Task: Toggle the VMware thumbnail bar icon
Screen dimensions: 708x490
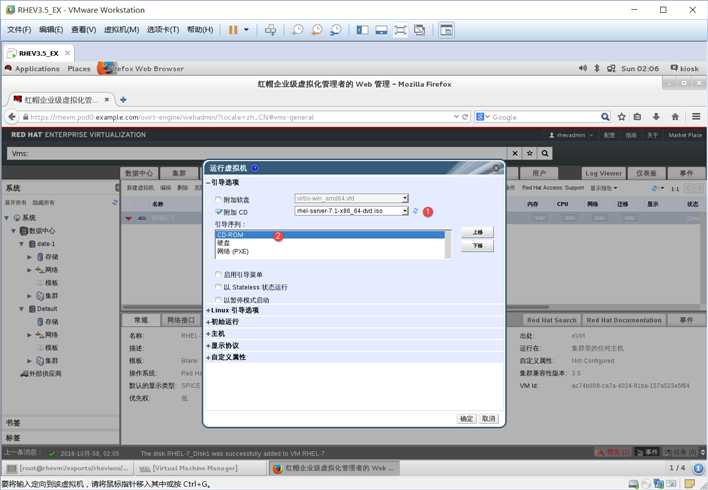Action: tap(382, 30)
